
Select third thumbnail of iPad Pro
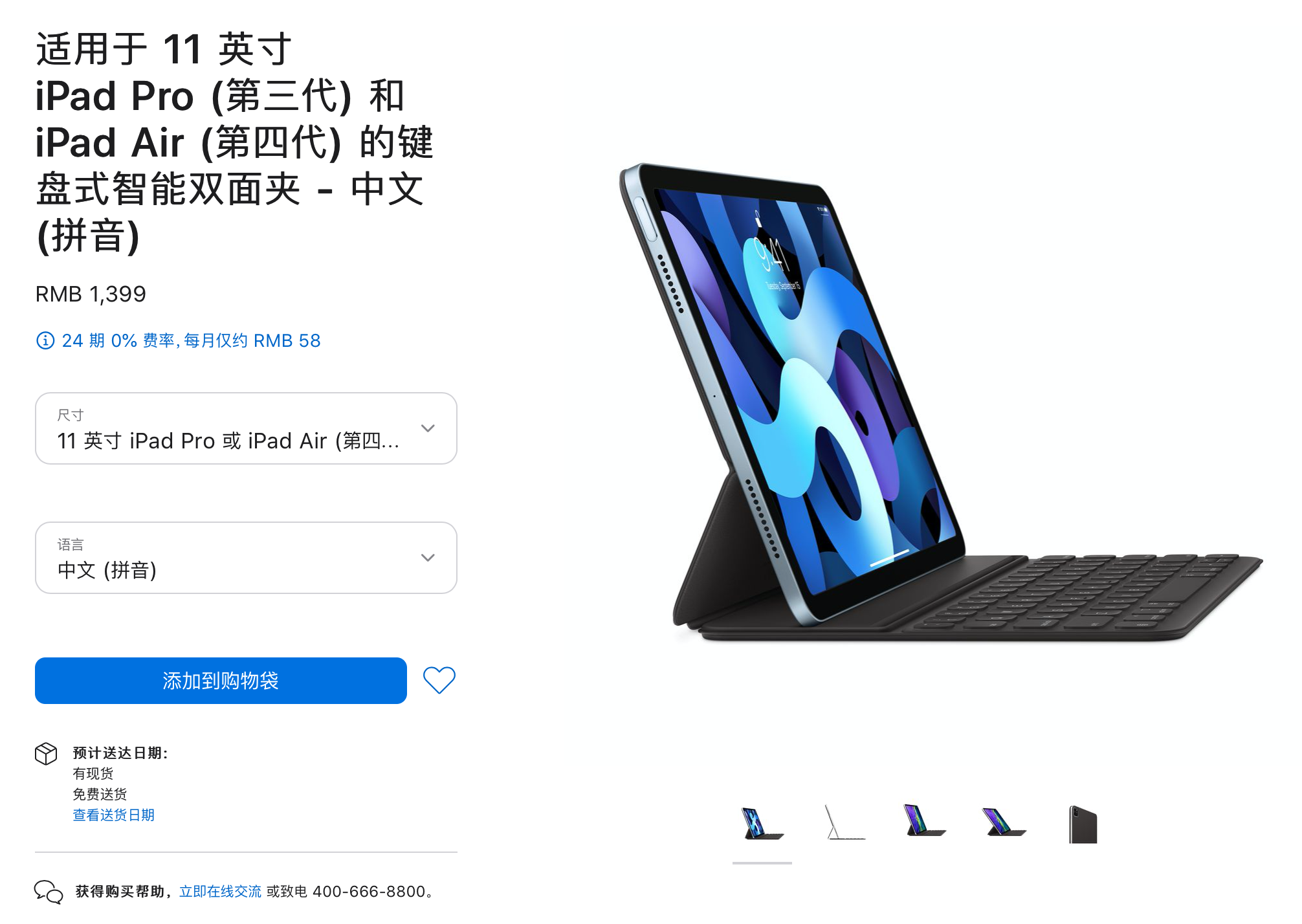(x=924, y=820)
